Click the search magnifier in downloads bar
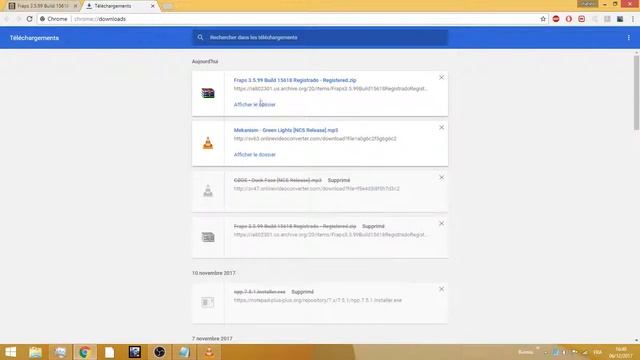 click(x=200, y=38)
